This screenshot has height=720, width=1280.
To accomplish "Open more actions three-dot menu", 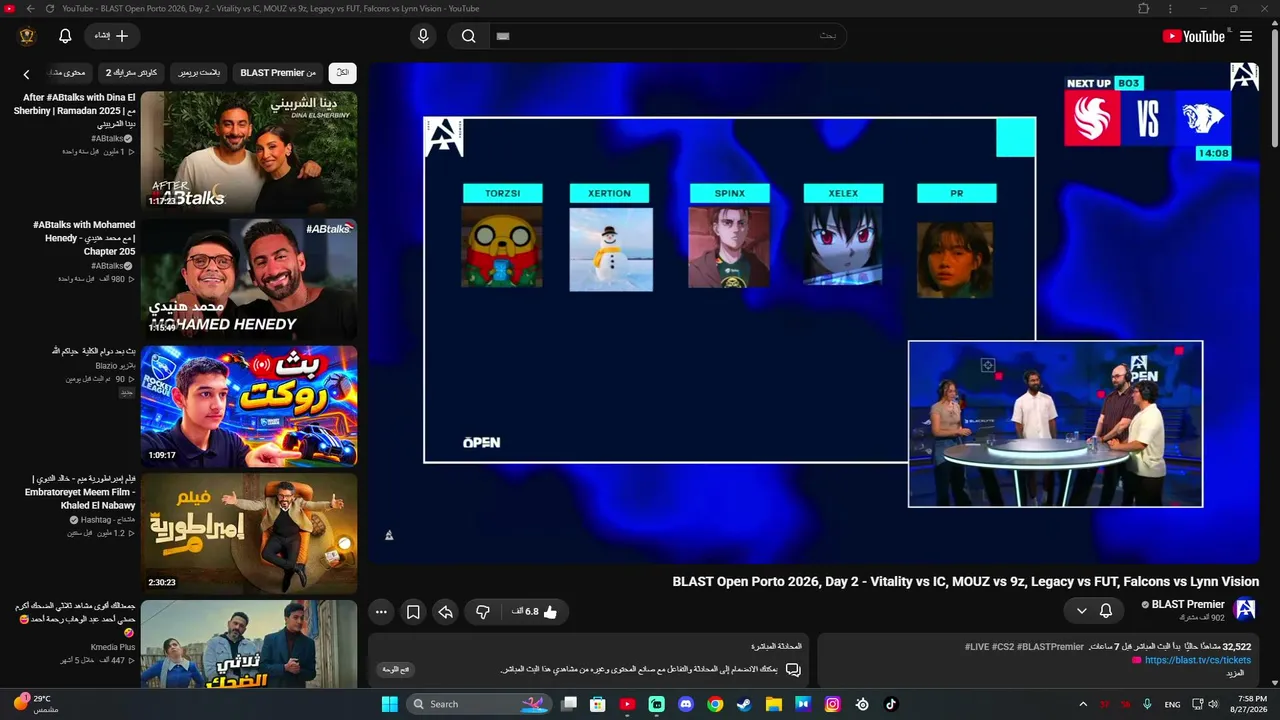I will point(381,612).
